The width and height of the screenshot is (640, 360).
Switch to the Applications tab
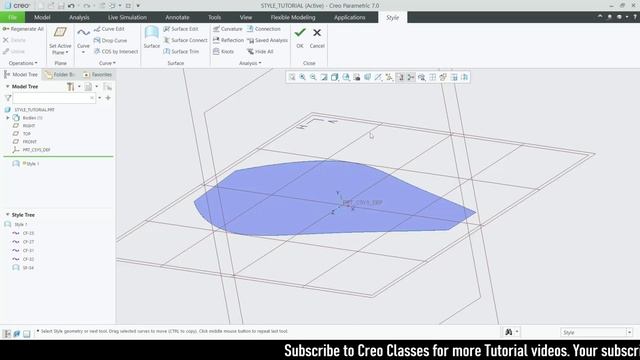click(350, 17)
